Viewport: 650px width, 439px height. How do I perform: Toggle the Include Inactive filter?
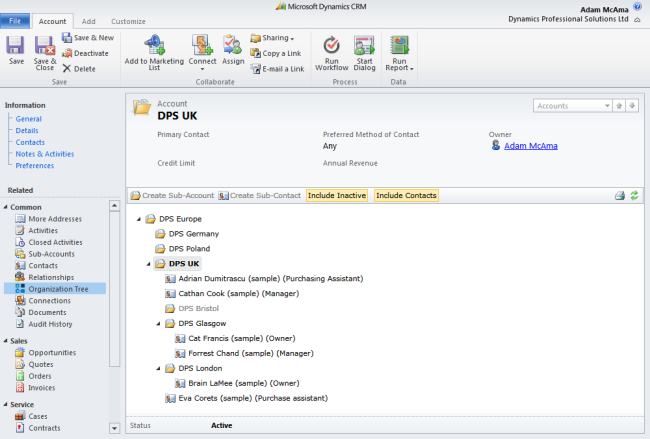(x=337, y=196)
